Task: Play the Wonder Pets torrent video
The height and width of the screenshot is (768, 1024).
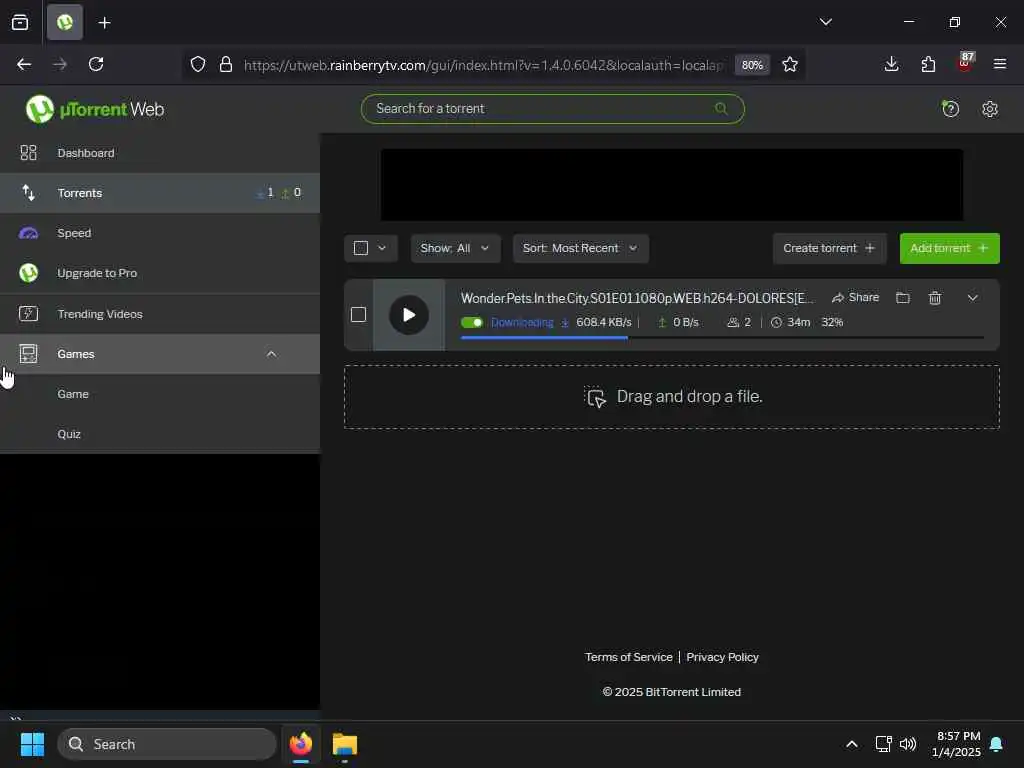Action: (409, 315)
